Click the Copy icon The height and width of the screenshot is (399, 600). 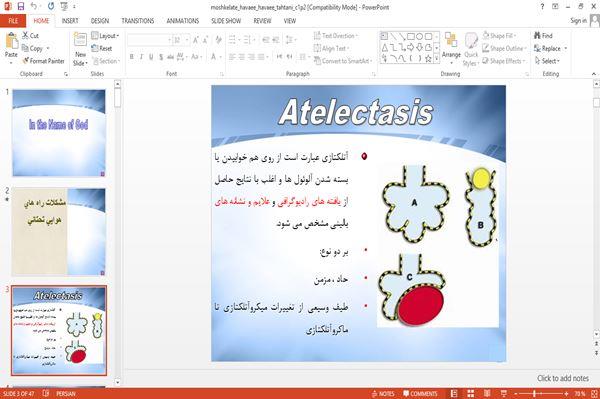pos(25,48)
